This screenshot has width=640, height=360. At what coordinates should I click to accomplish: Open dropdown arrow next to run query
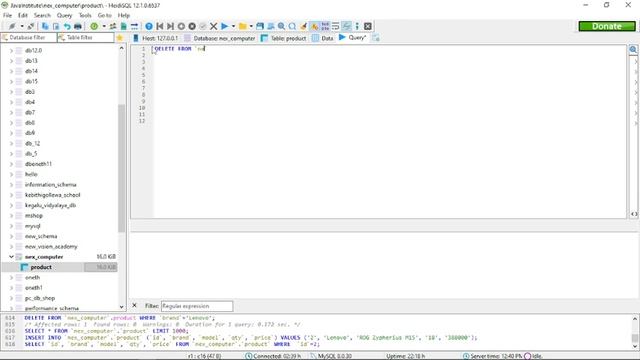[233, 26]
